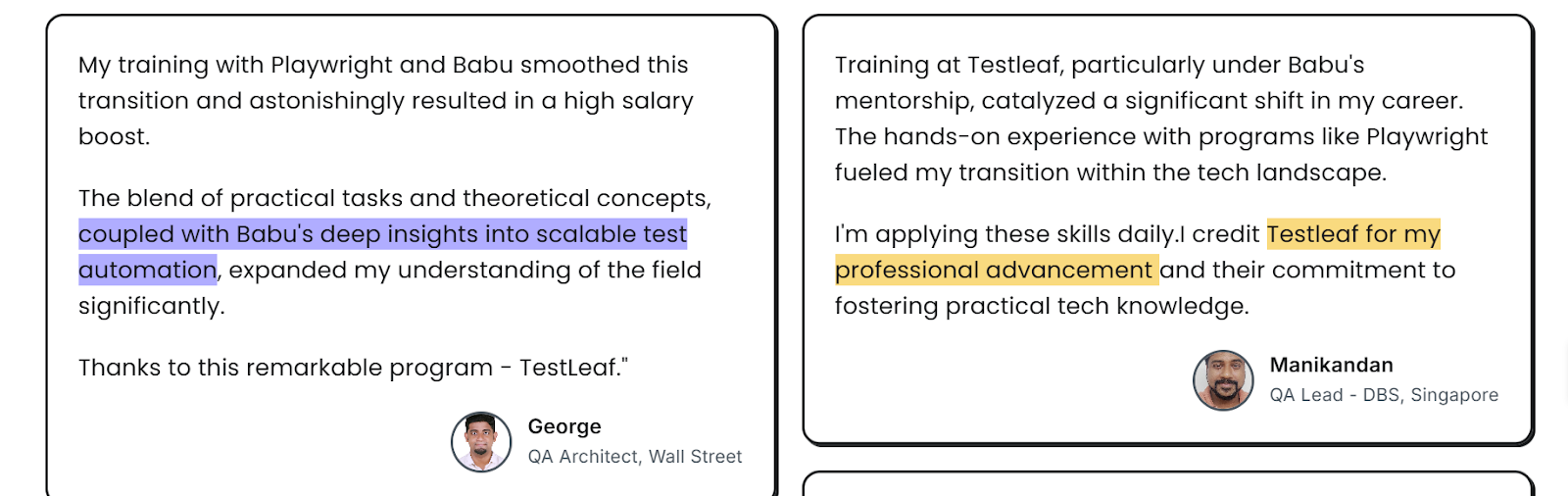Click 'Thanks to this remarkable program - TestLeaf' line
1568x496 pixels.
(x=353, y=368)
